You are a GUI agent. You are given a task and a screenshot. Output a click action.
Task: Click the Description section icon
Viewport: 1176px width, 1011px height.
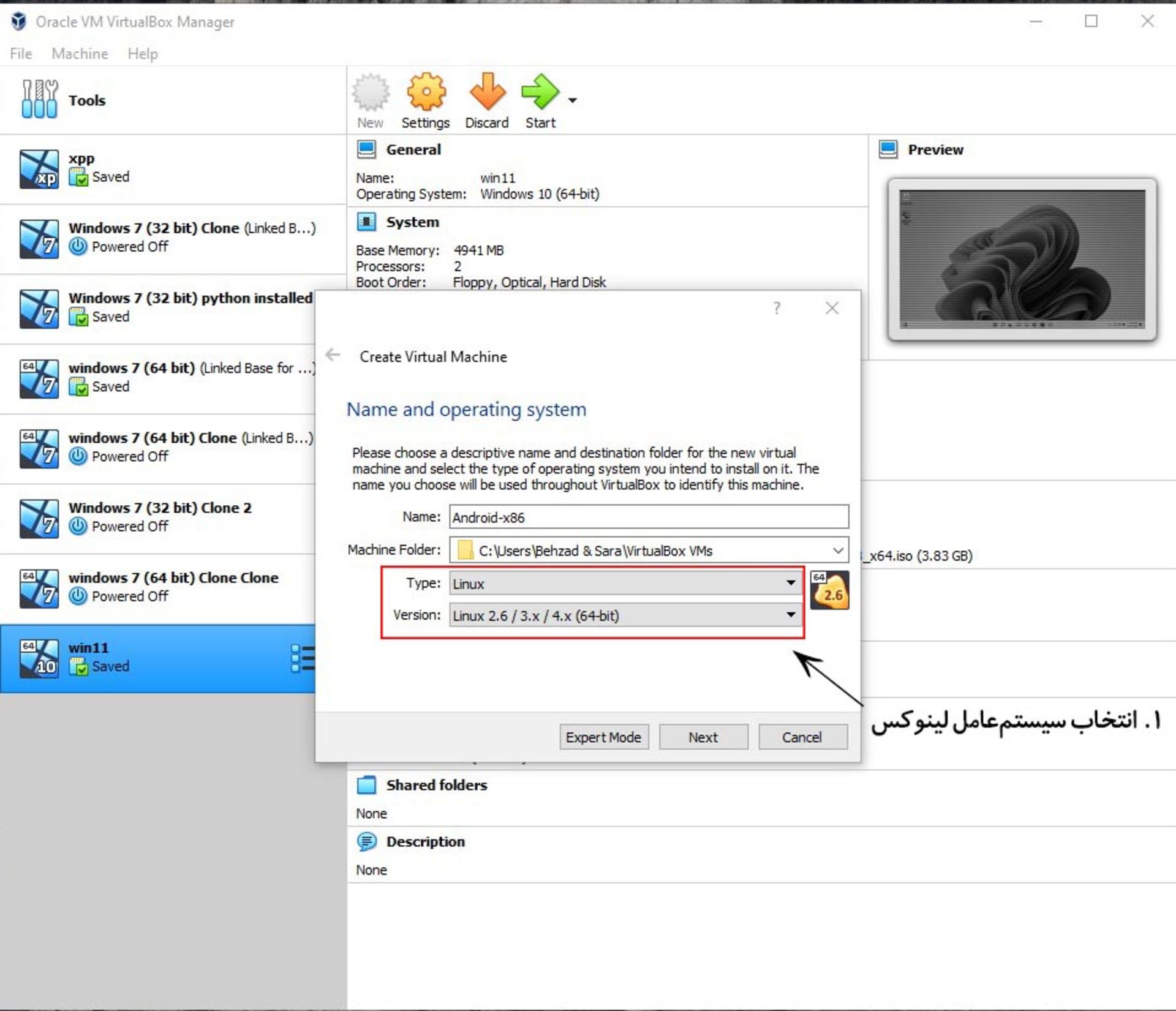click(366, 841)
